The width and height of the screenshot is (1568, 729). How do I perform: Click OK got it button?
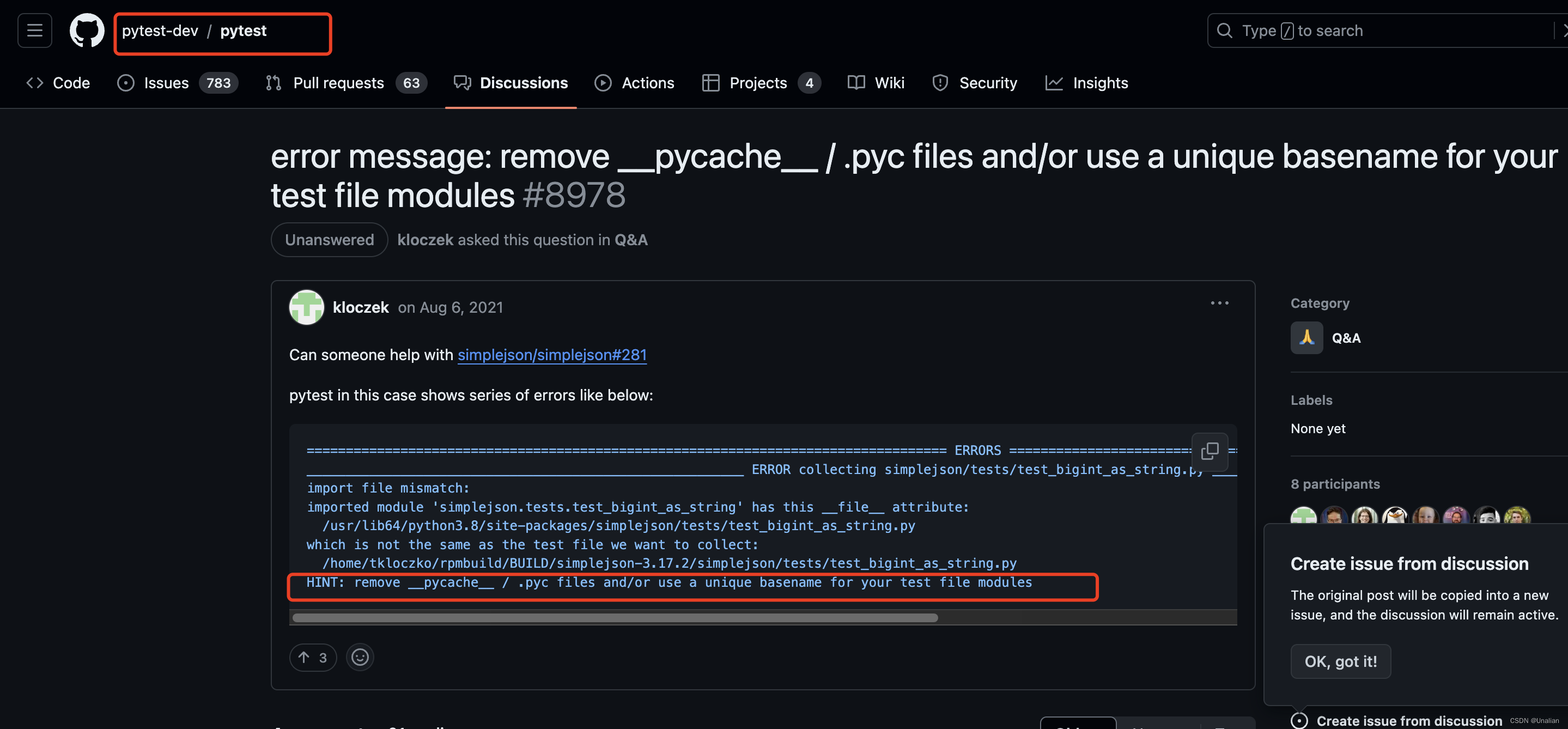pos(1340,661)
